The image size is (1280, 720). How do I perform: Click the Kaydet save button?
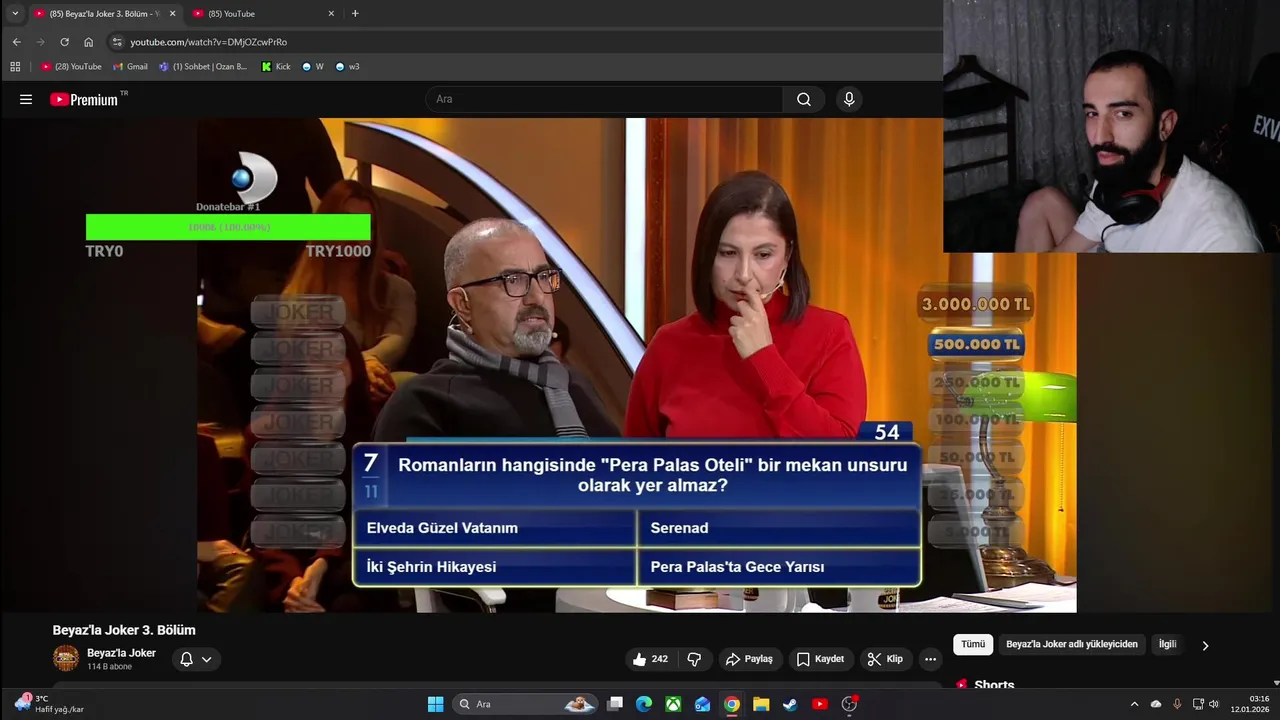820,659
